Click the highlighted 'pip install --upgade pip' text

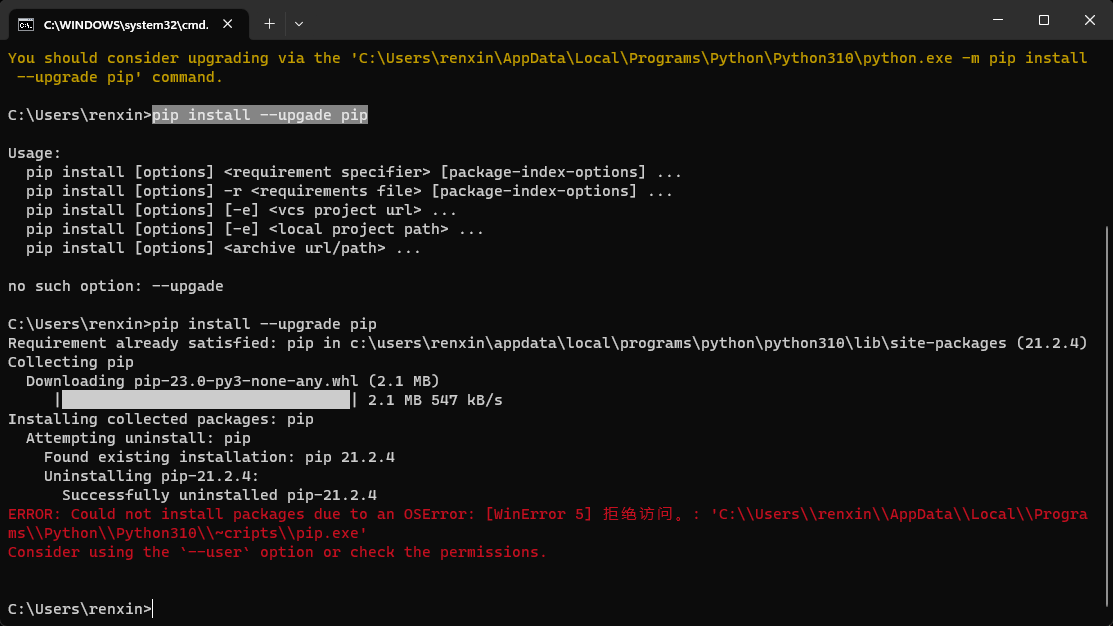[260, 115]
